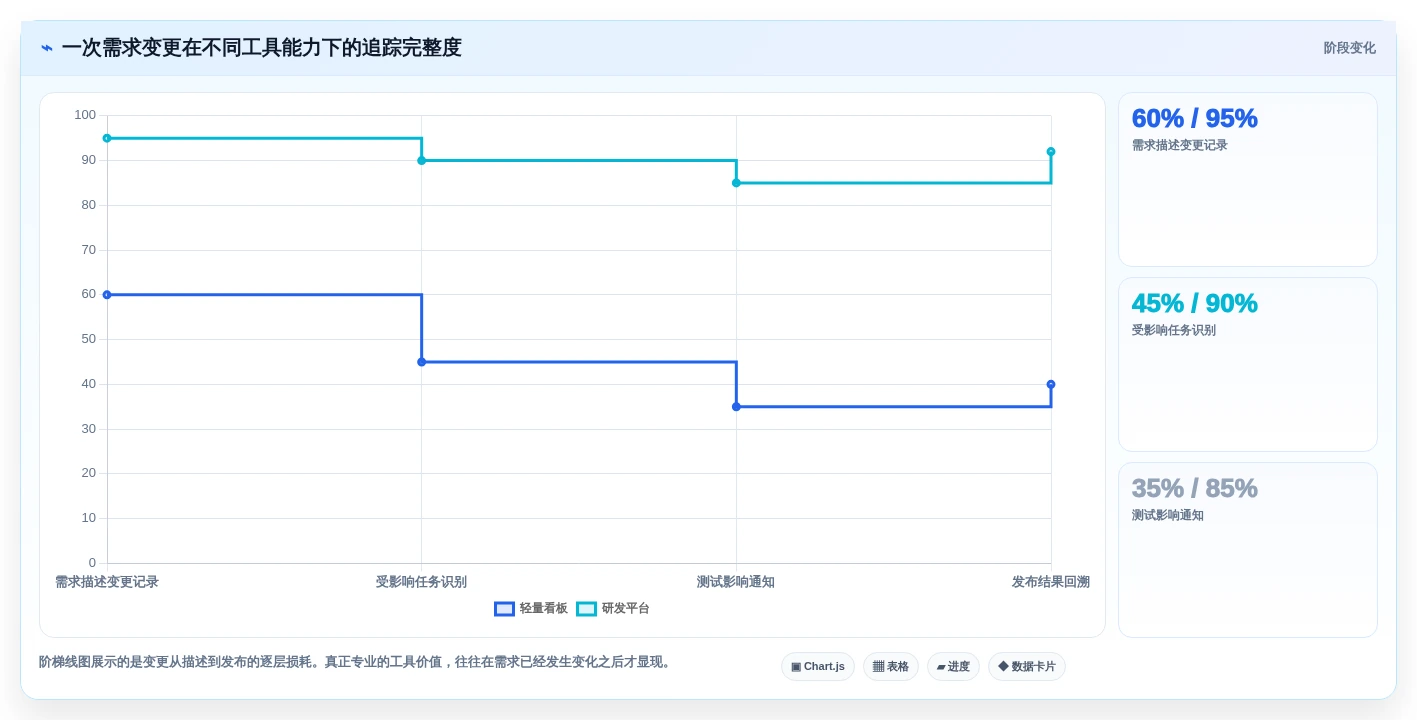
Task: Toggle the 轻量看板 legend series
Action: click(531, 608)
